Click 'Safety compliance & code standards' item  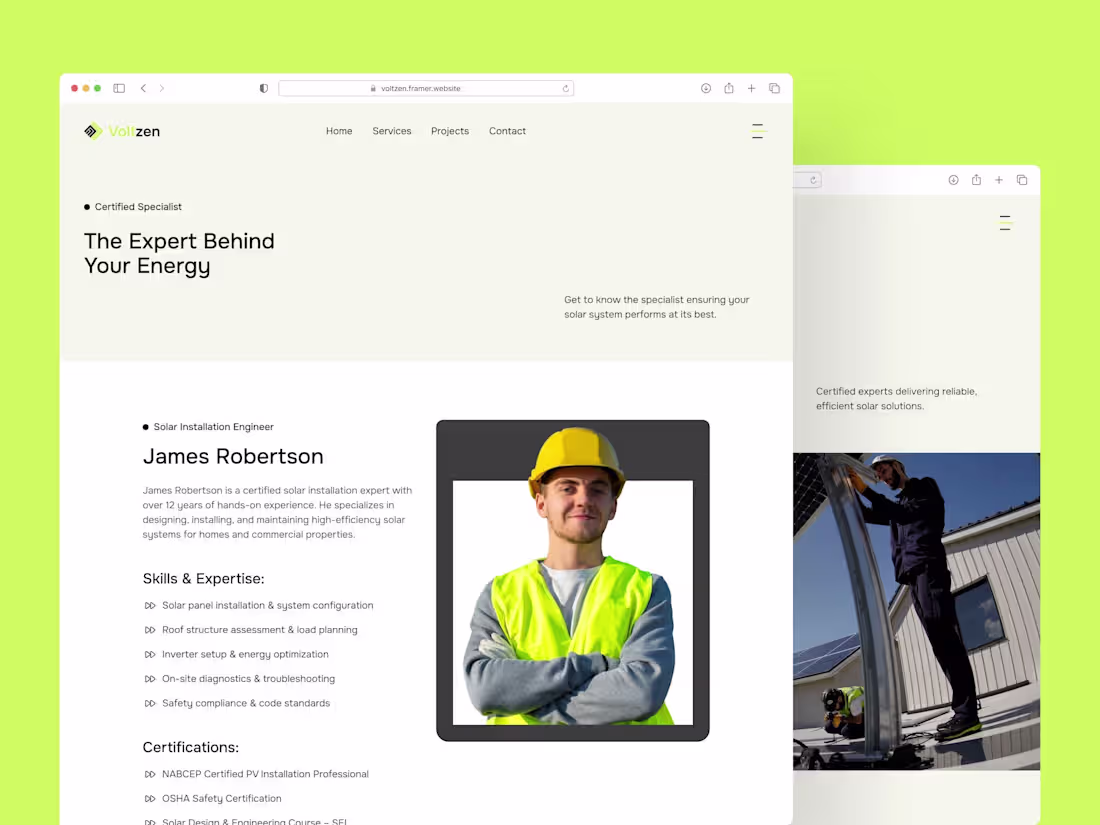tap(246, 704)
